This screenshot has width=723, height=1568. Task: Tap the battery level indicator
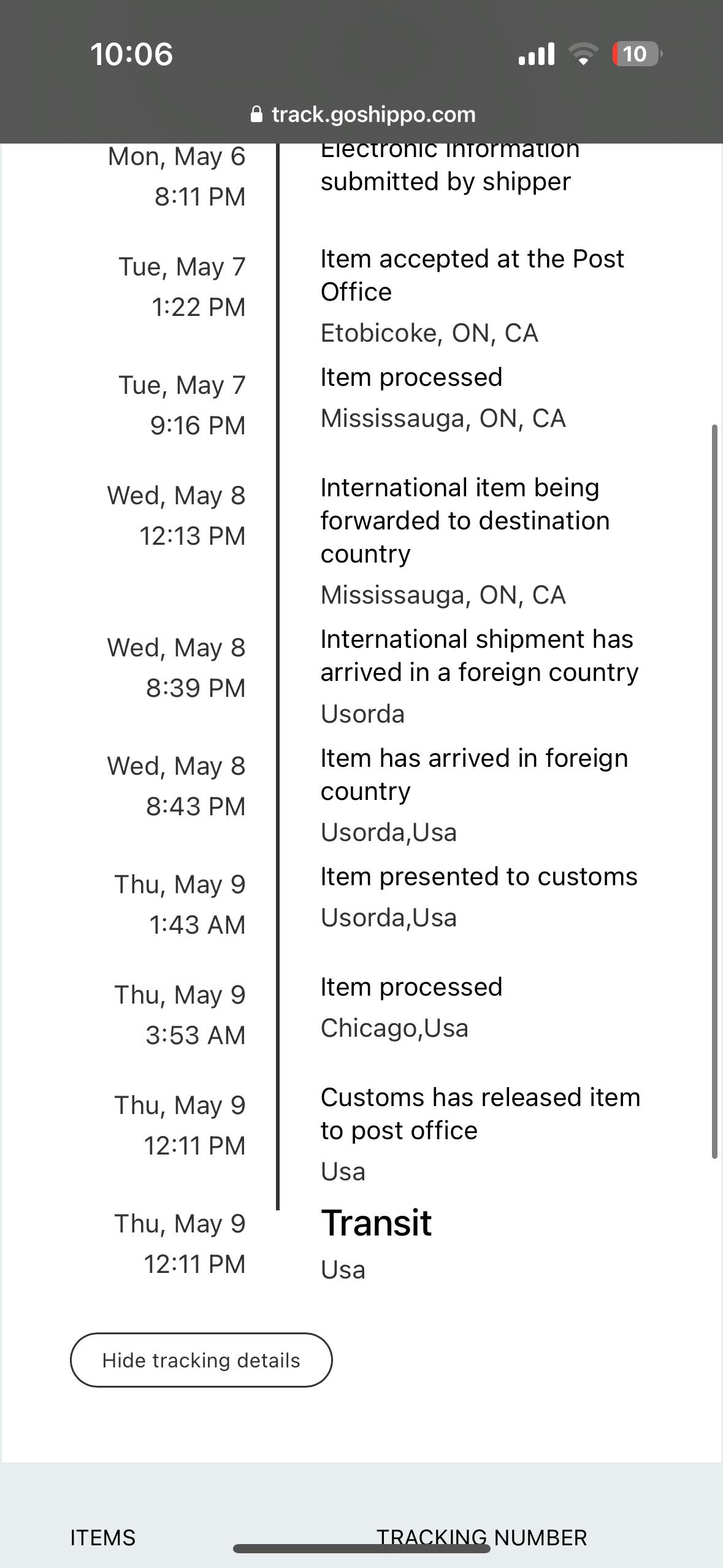point(637,54)
